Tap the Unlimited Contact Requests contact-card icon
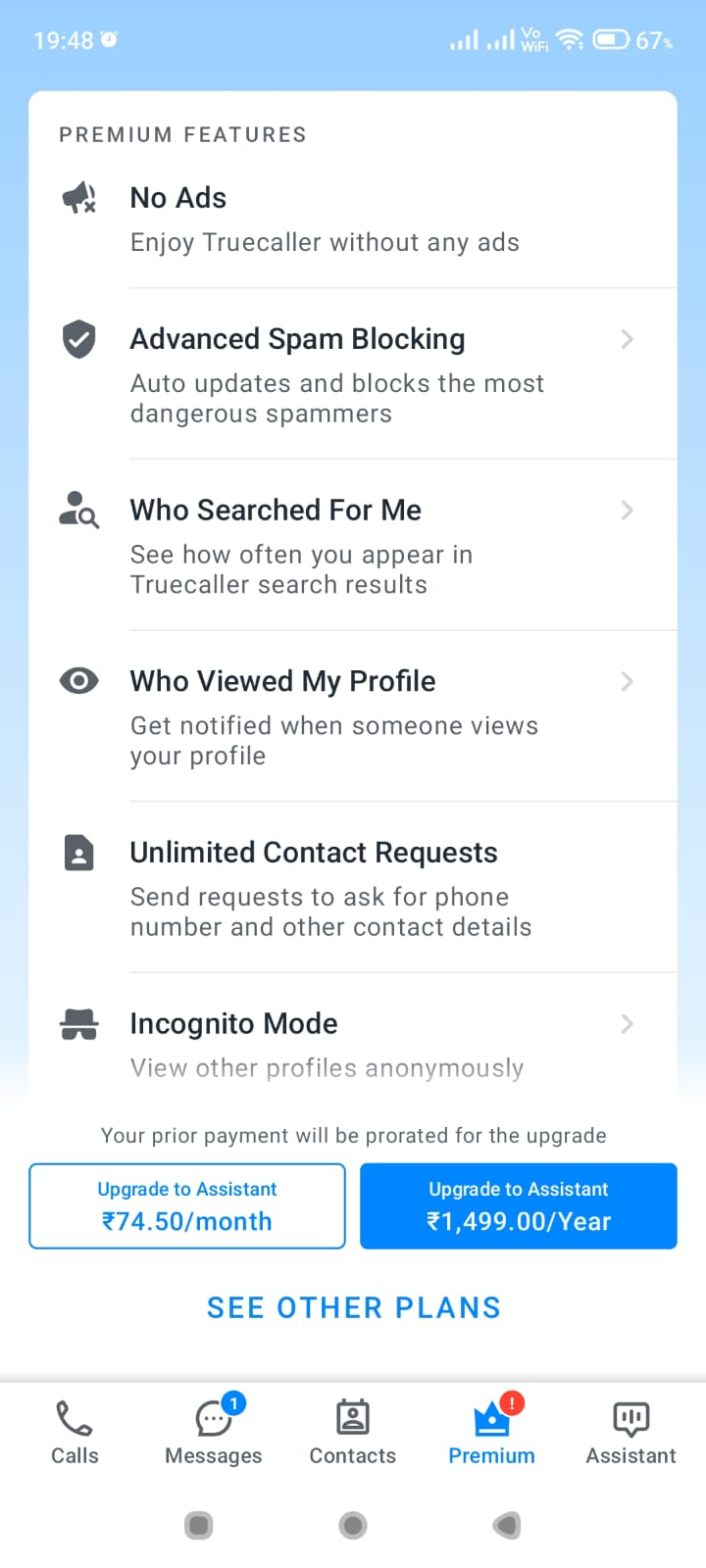706x1568 pixels. [79, 853]
